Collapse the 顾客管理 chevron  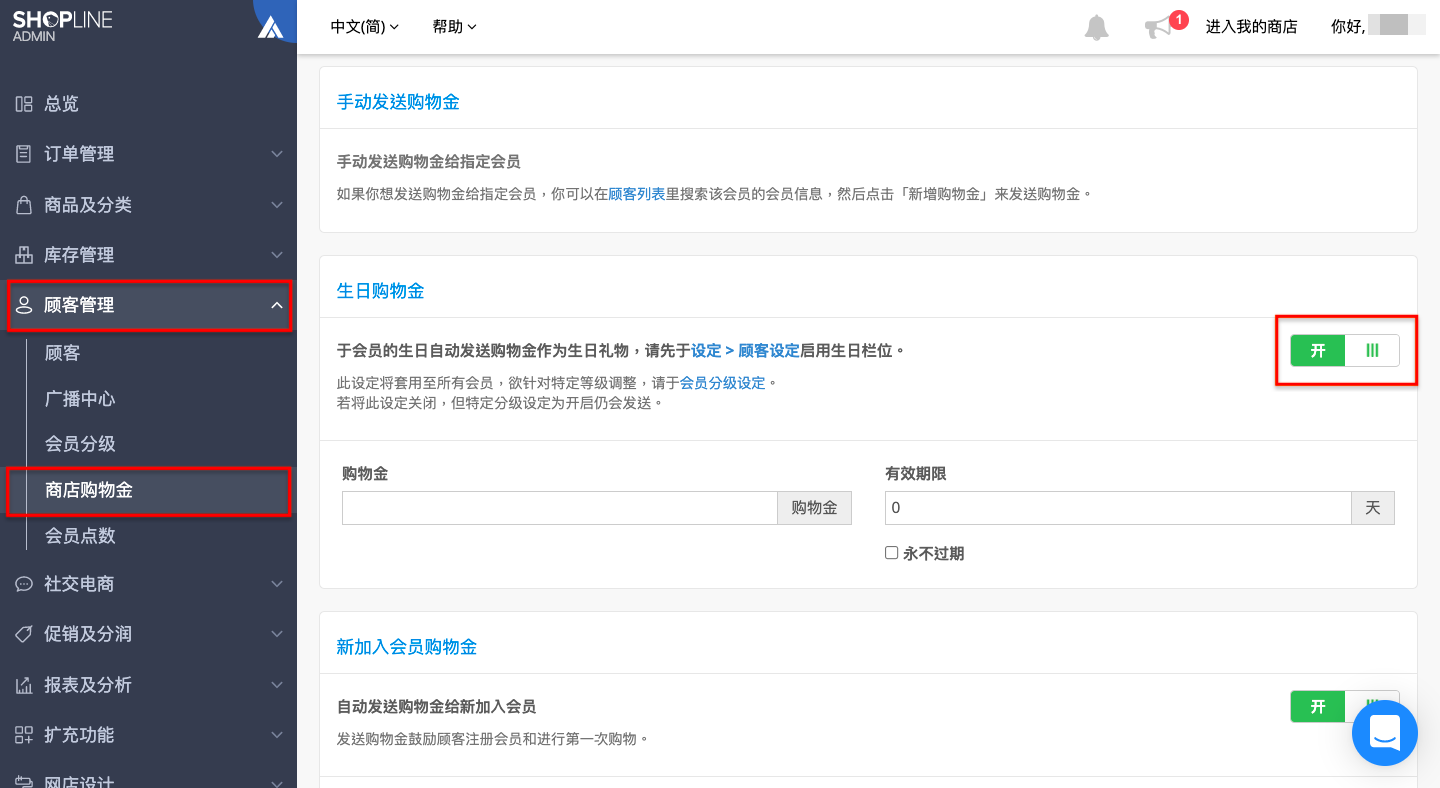coord(277,305)
